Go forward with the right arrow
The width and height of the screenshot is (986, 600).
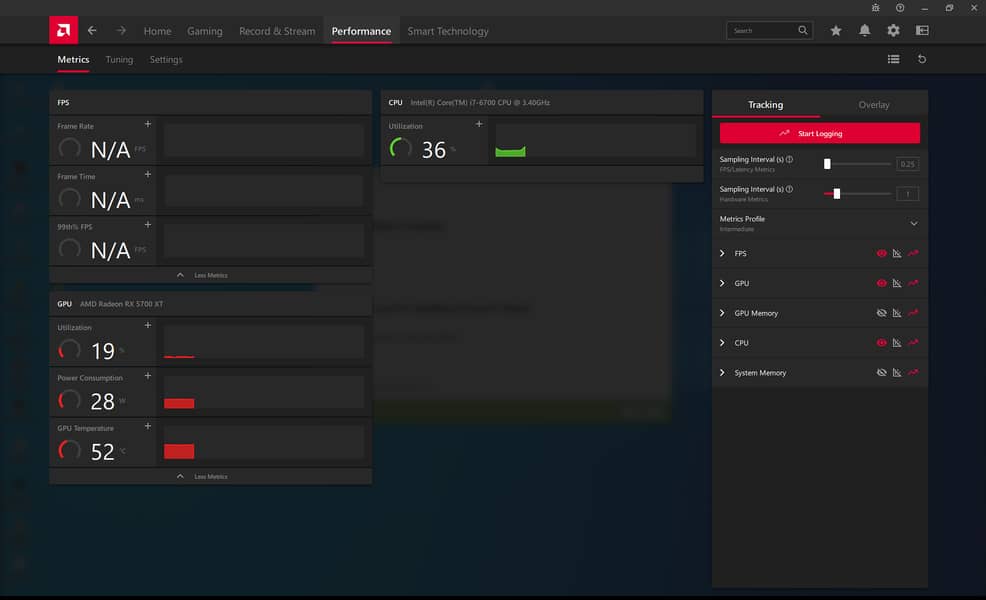point(121,30)
